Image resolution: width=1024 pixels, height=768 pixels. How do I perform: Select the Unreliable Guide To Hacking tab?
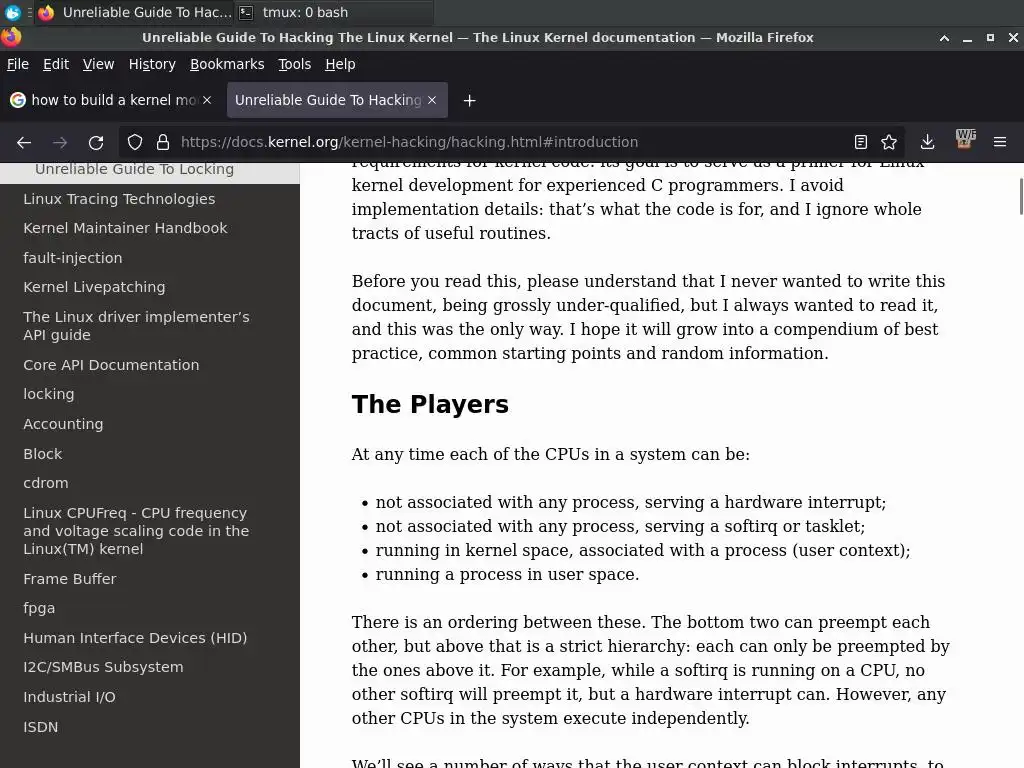pos(337,100)
